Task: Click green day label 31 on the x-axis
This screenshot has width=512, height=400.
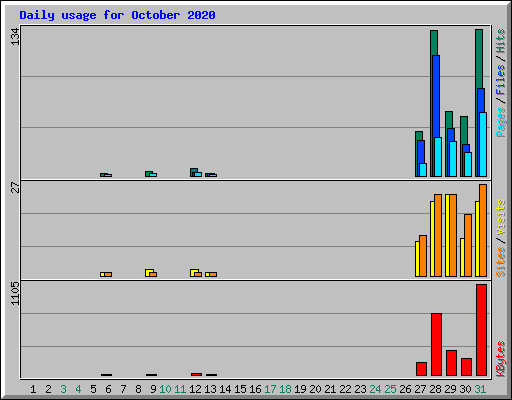Action: click(x=480, y=389)
